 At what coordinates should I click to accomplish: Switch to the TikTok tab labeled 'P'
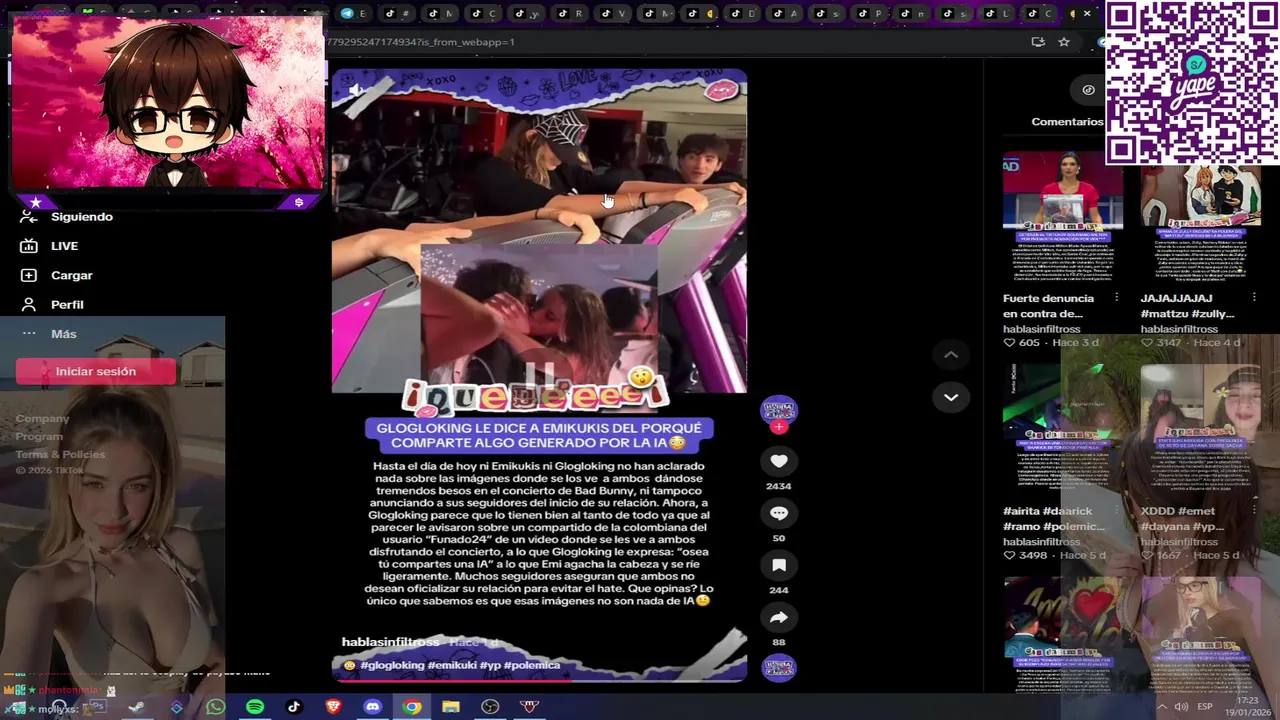871,13
